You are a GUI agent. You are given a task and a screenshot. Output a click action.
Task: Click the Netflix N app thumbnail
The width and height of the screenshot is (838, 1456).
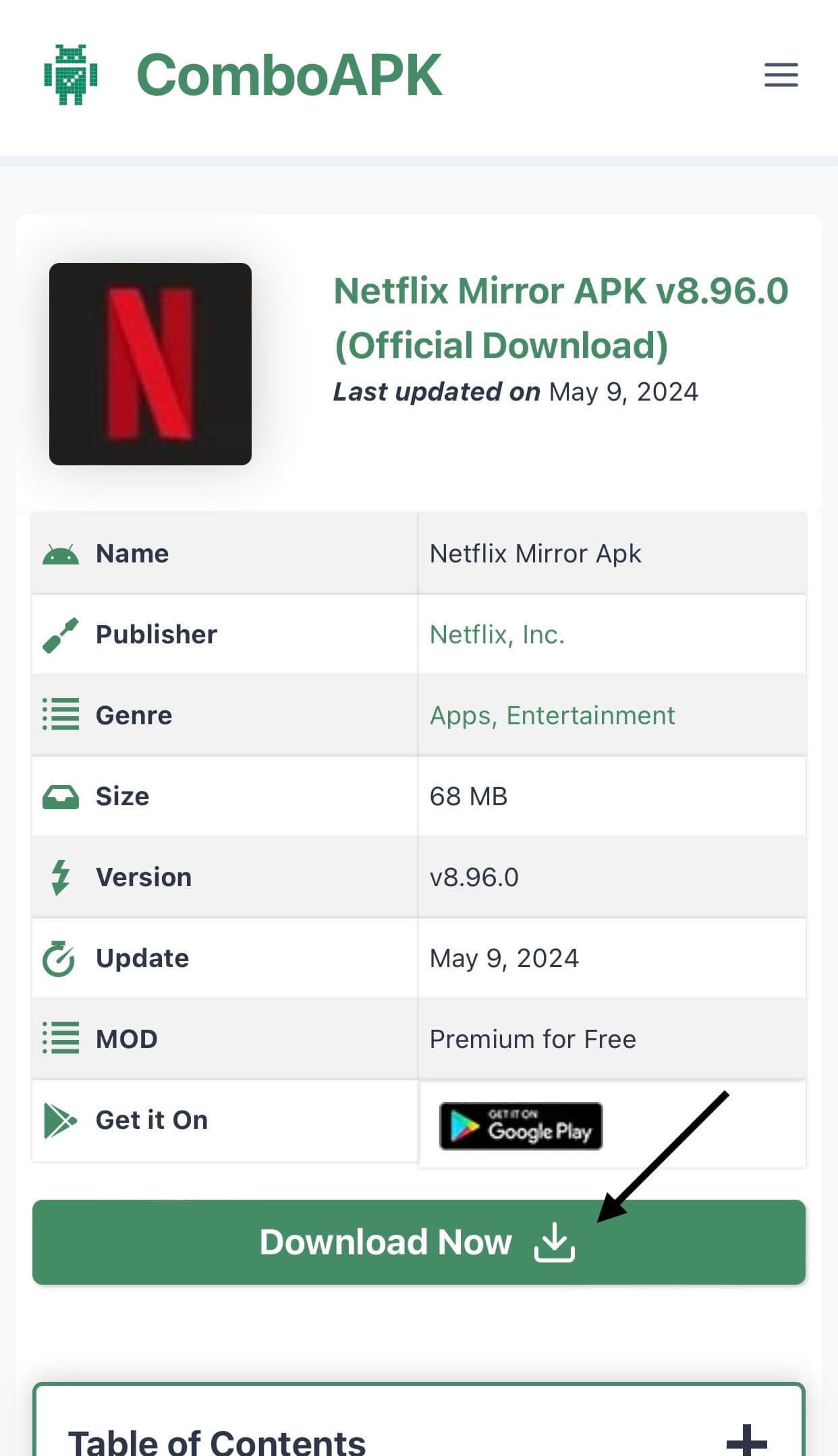[x=150, y=364]
